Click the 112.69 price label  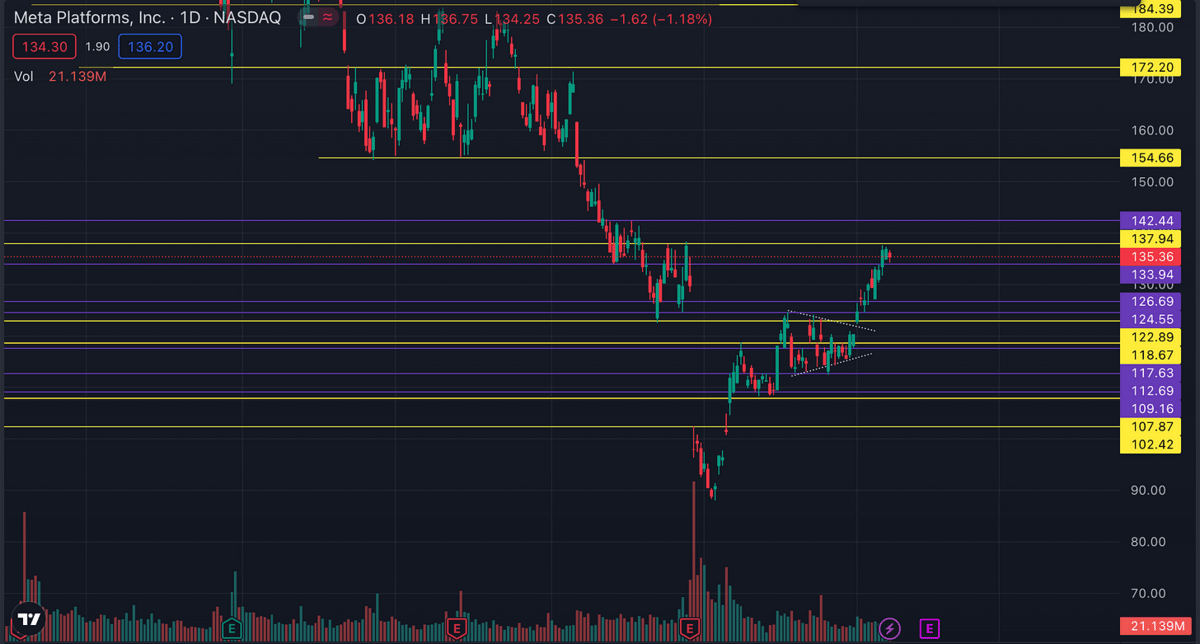1152,391
